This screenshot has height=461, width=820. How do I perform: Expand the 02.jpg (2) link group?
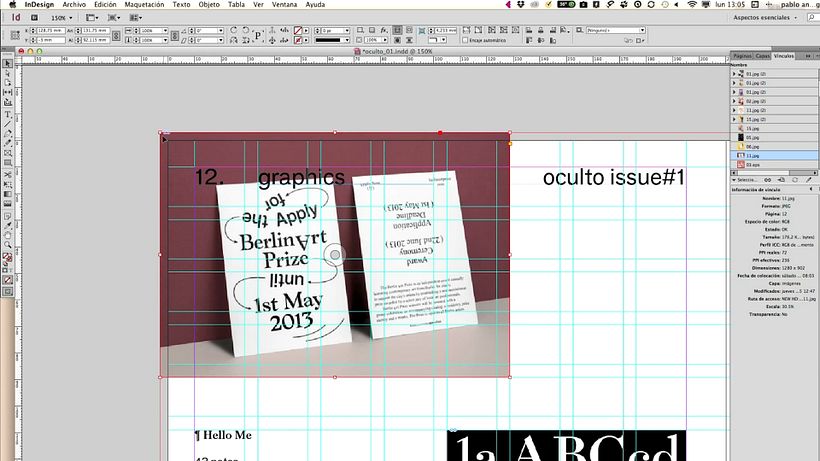(x=734, y=101)
